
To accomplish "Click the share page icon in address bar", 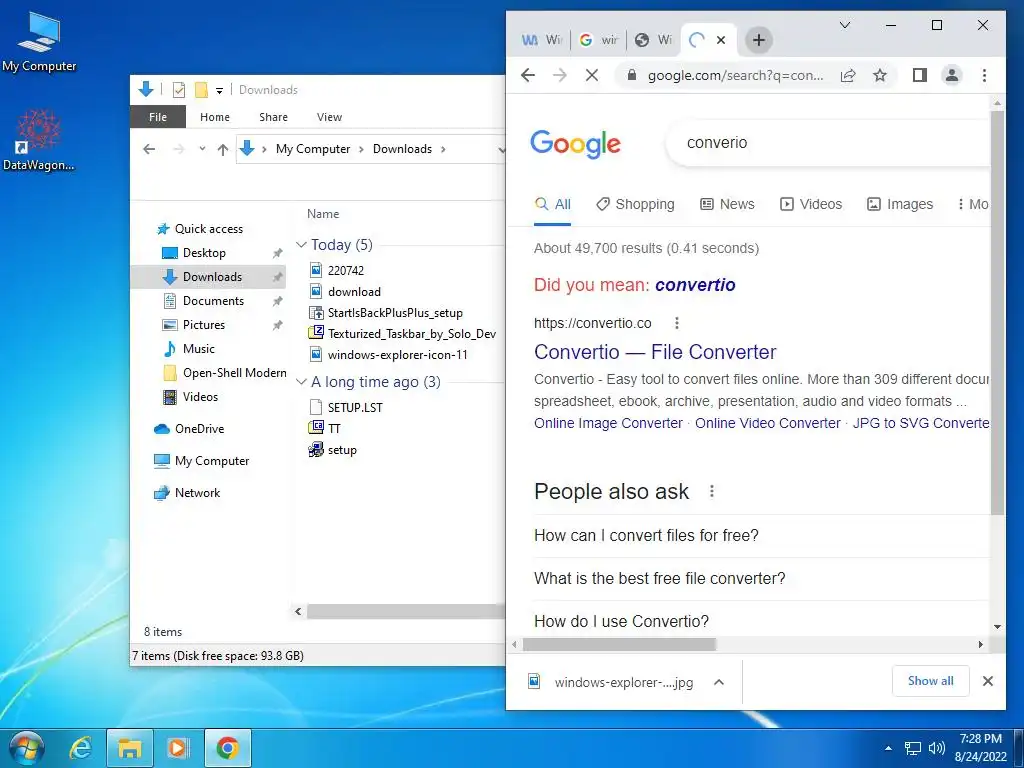I will click(x=848, y=75).
